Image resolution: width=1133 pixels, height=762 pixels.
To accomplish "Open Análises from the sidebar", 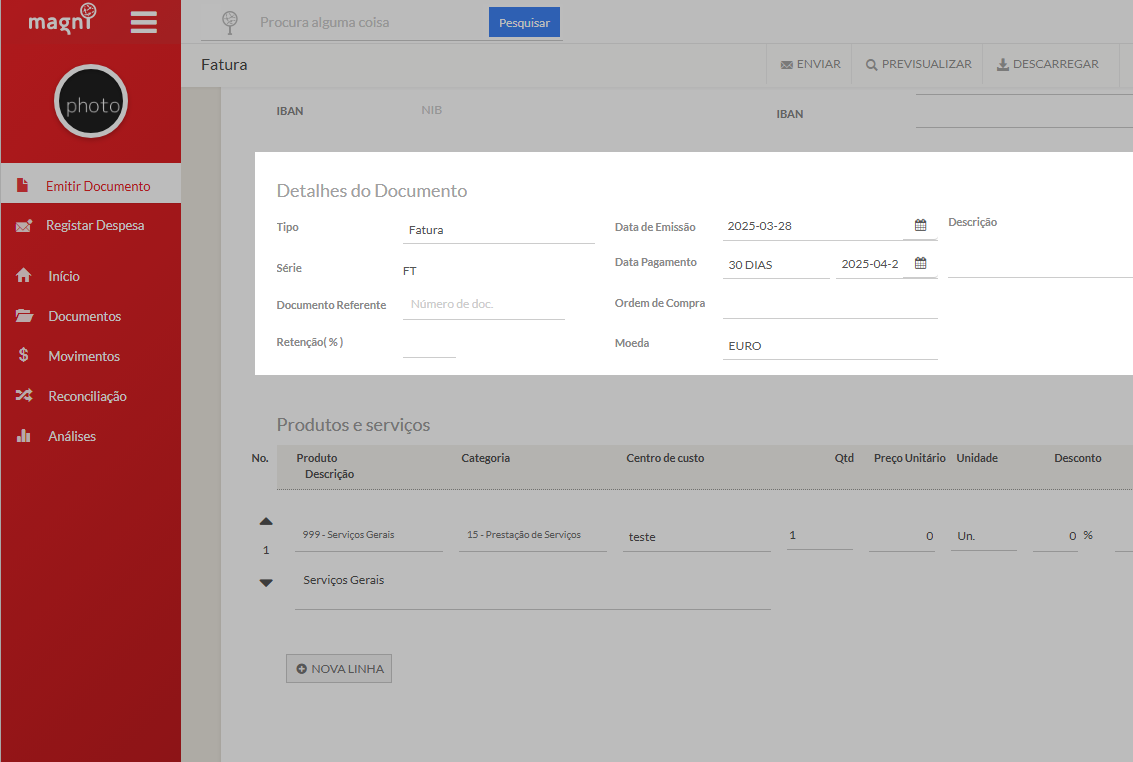I will tap(72, 436).
